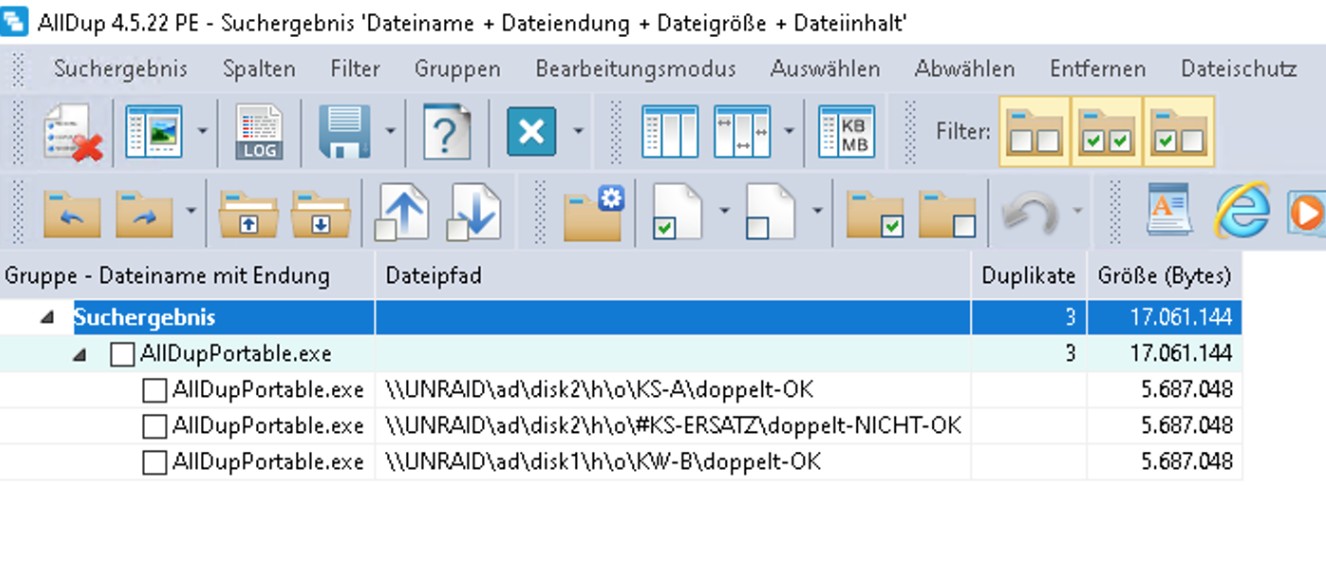Screen dimensions: 1326x572
Task: Sort by Größe (Bytes) column header
Action: [1164, 276]
